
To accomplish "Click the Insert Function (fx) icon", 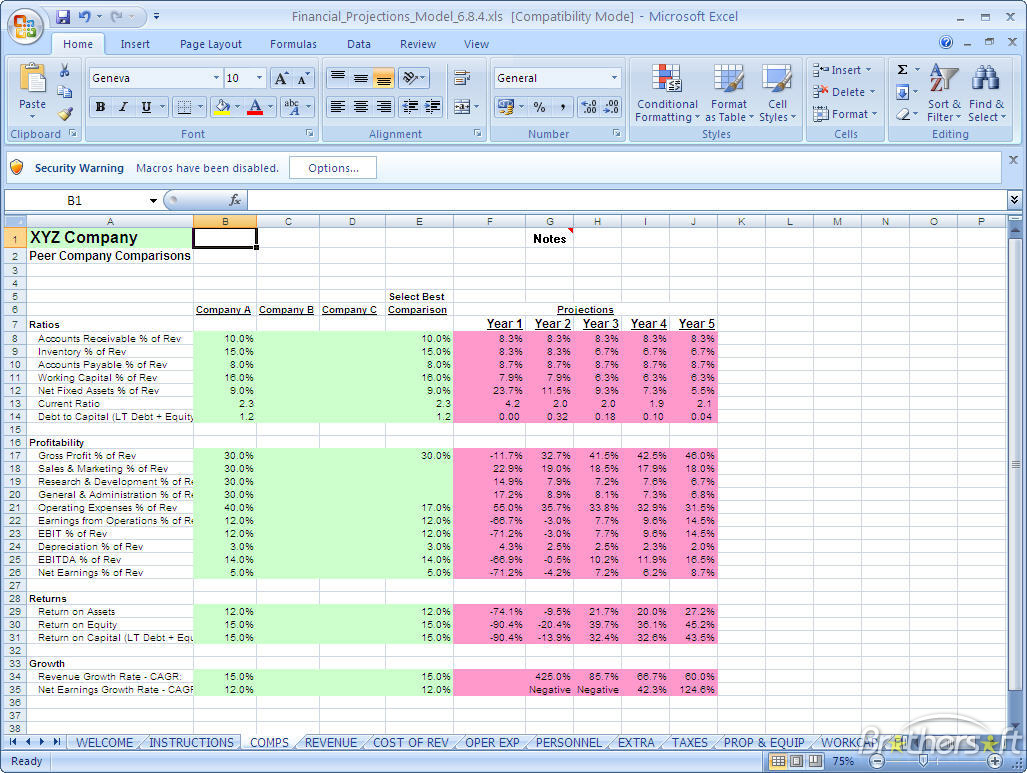I will 234,200.
